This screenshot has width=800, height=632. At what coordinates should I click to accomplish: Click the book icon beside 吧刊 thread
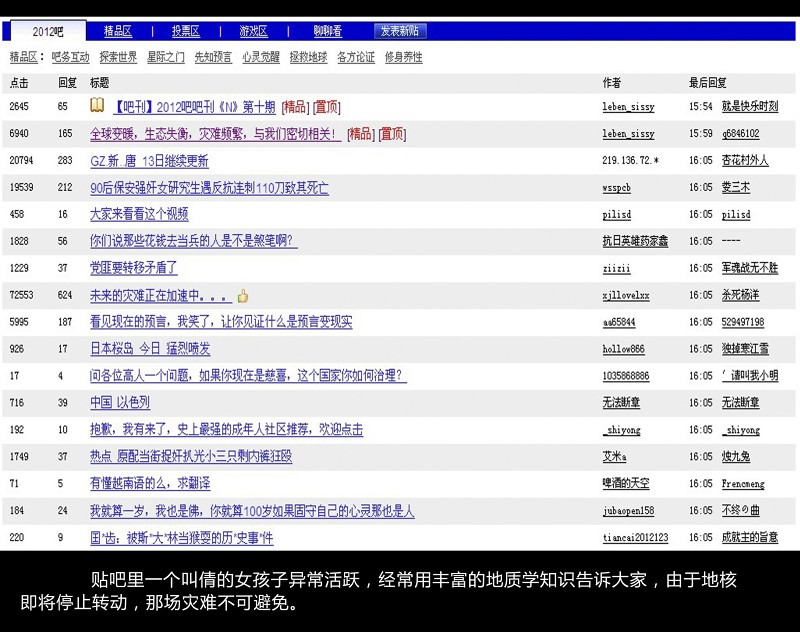click(97, 105)
